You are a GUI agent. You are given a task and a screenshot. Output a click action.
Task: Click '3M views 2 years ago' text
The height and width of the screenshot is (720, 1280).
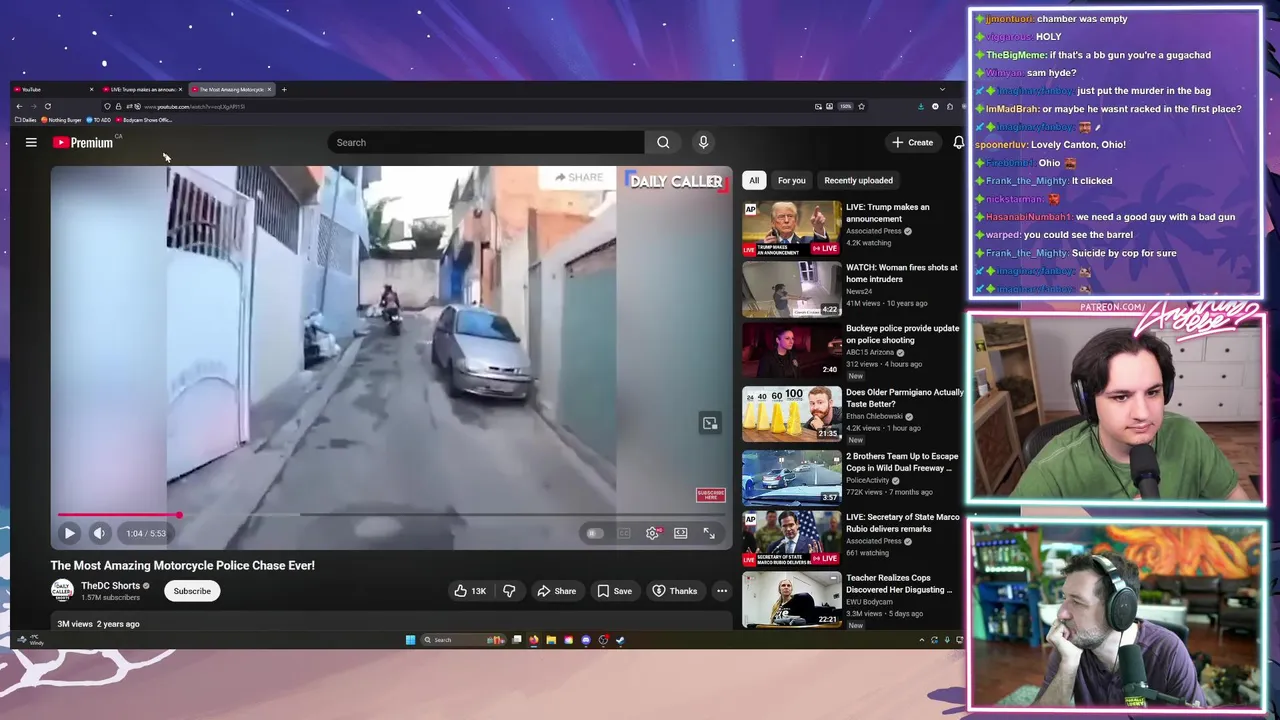coord(98,624)
